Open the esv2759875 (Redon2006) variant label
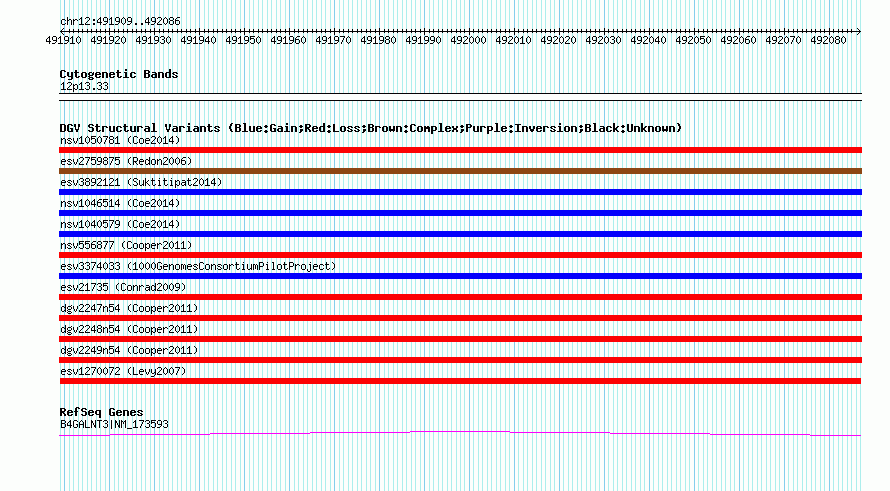890x491 pixels. click(126, 161)
